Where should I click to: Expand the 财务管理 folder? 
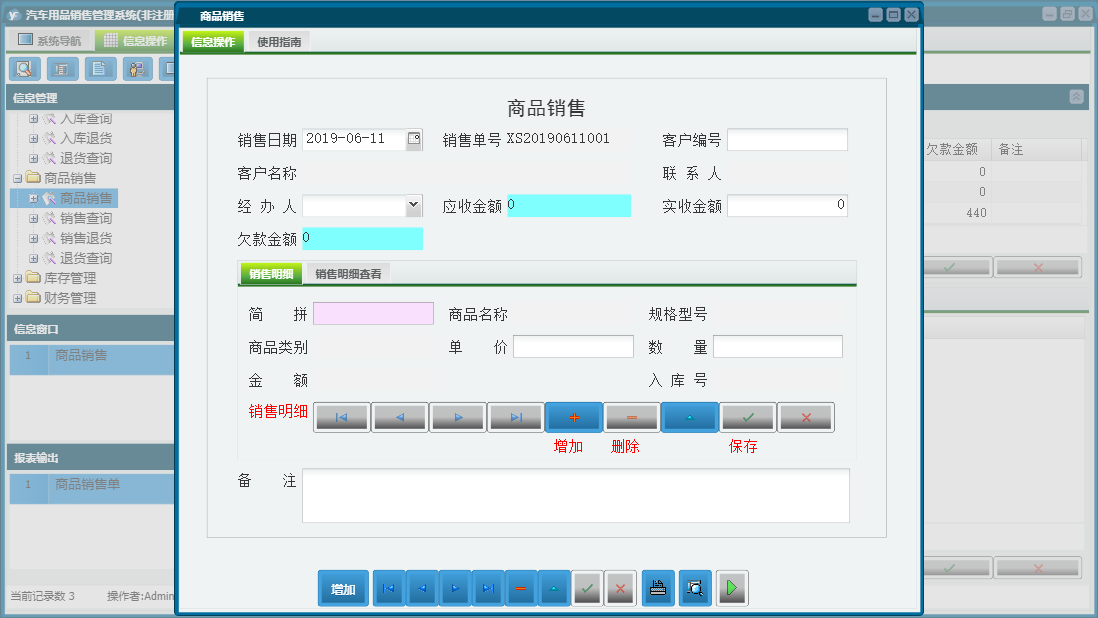[x=18, y=298]
